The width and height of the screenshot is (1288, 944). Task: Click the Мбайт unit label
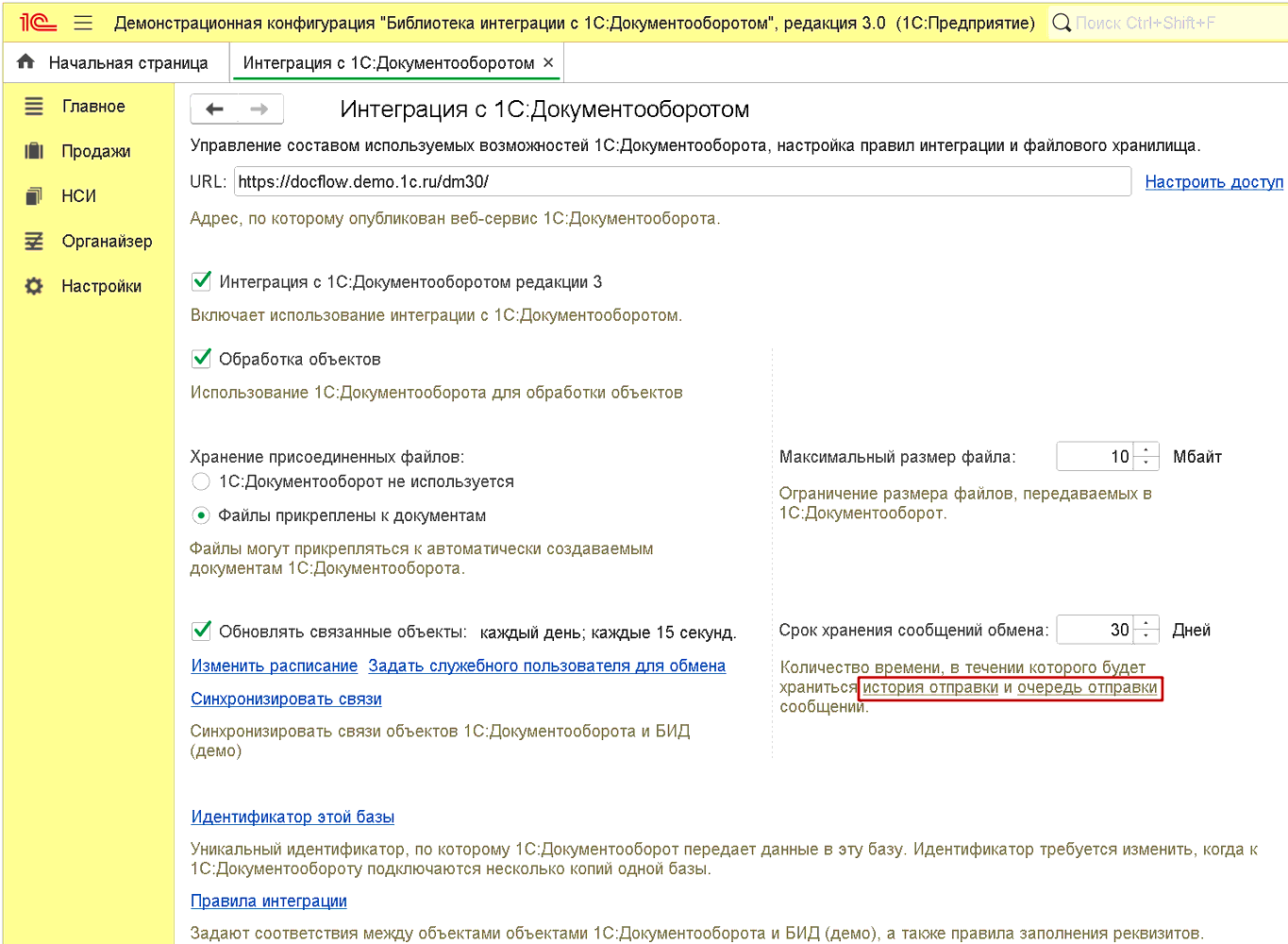pyautogui.click(x=1197, y=457)
